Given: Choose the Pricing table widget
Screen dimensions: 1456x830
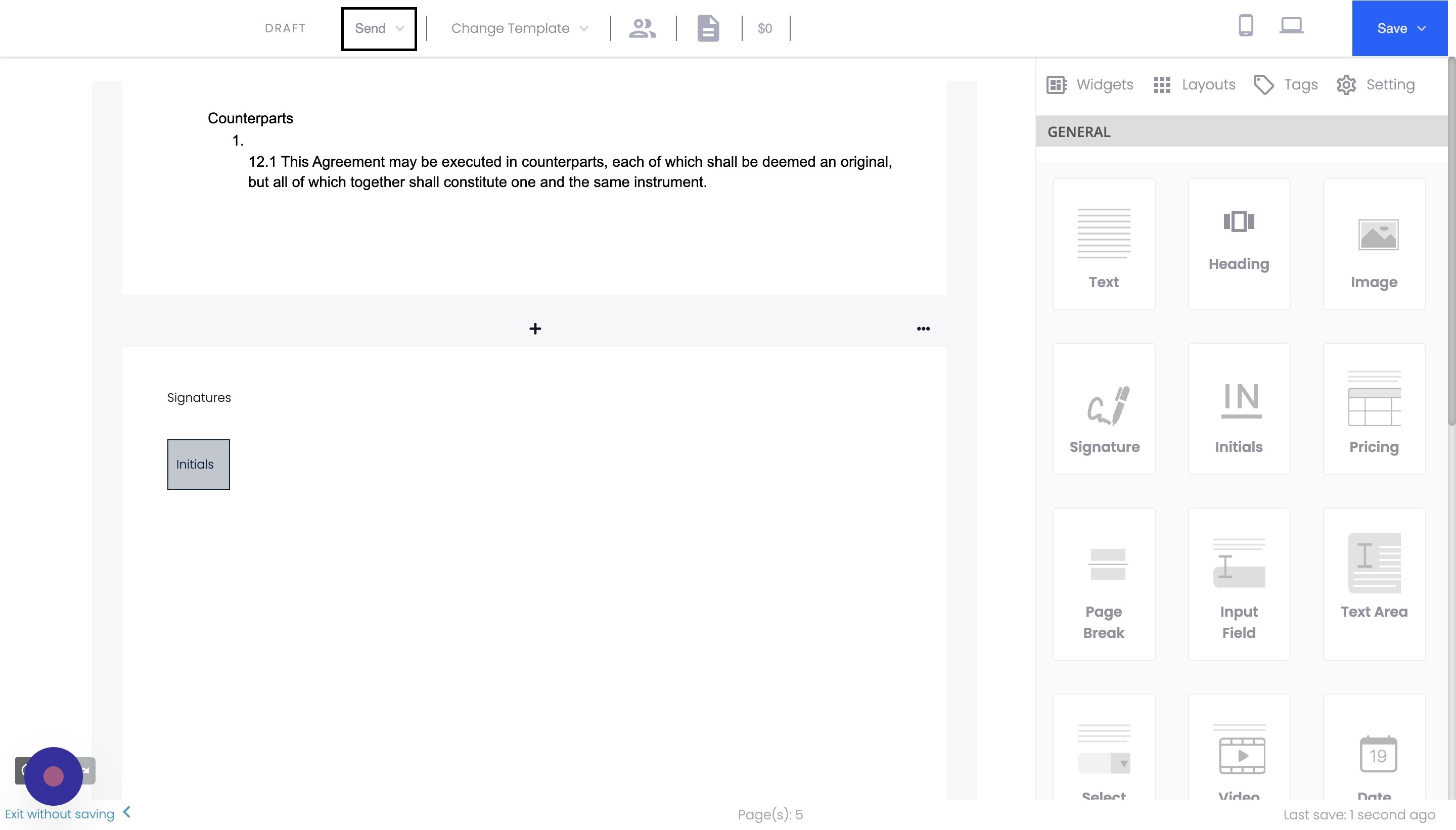Looking at the screenshot, I should tap(1373, 409).
